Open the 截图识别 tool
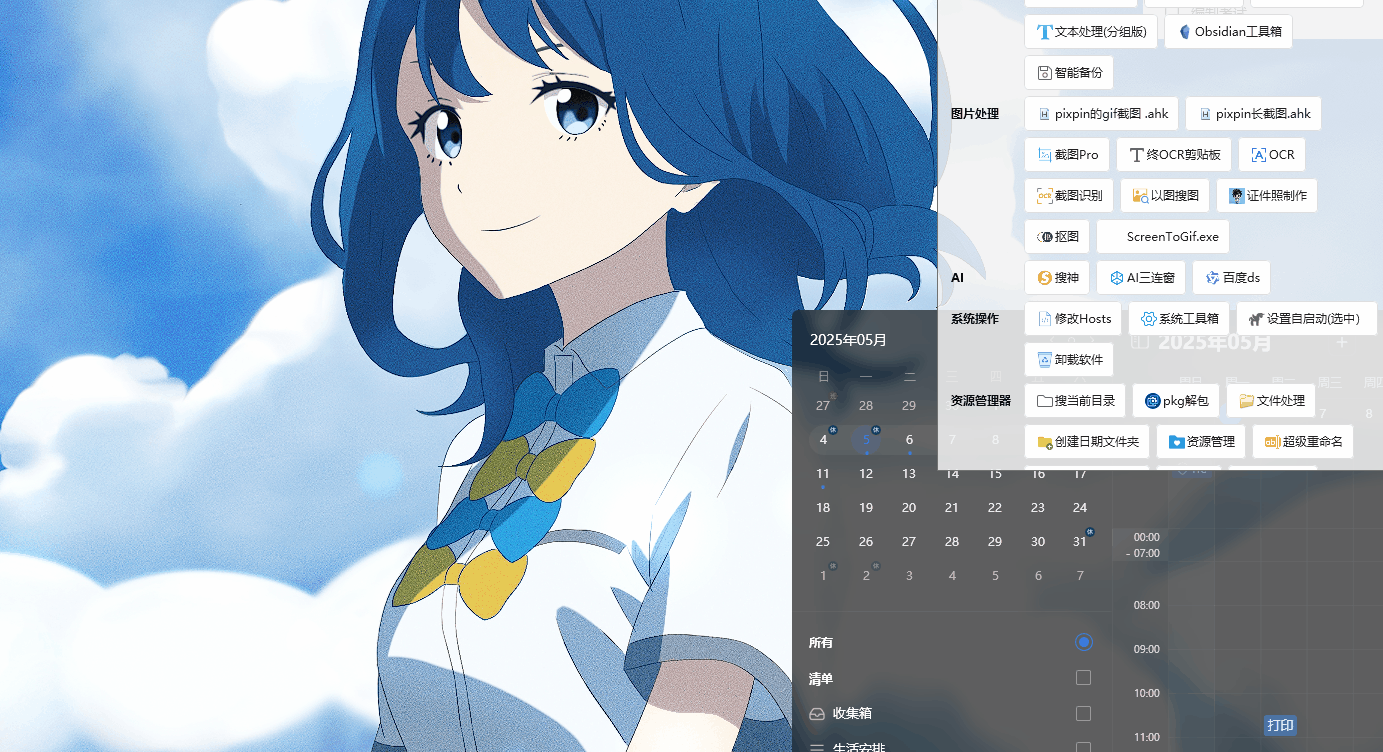Image resolution: width=1383 pixels, height=752 pixels. coord(1069,196)
